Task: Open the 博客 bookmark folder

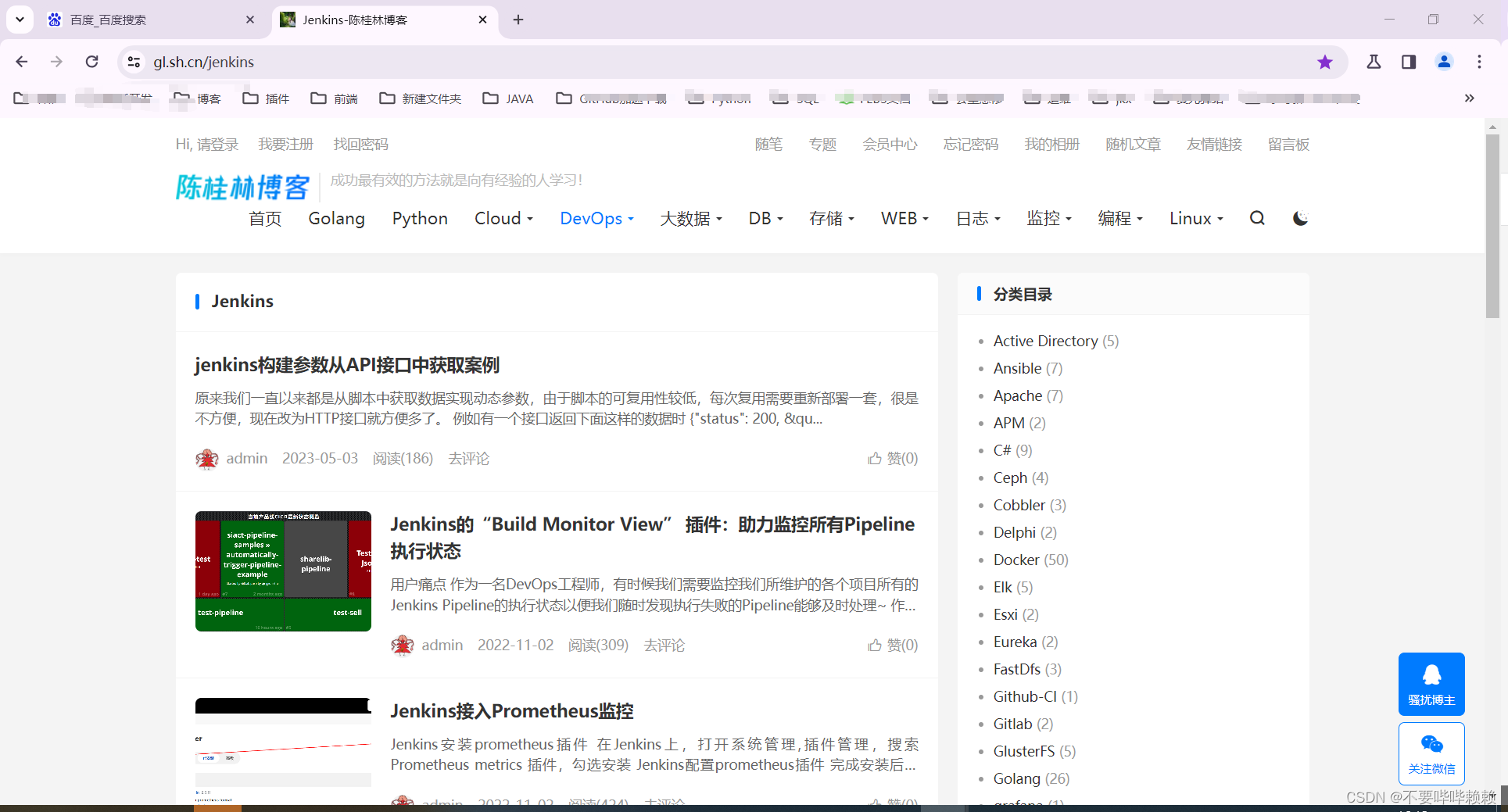Action: click(x=197, y=98)
